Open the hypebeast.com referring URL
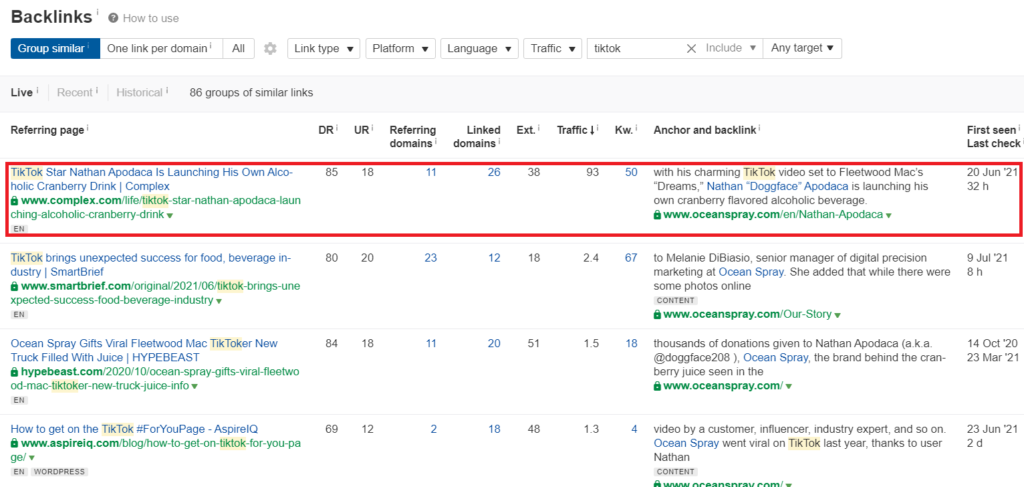1024x487 pixels. 155,379
